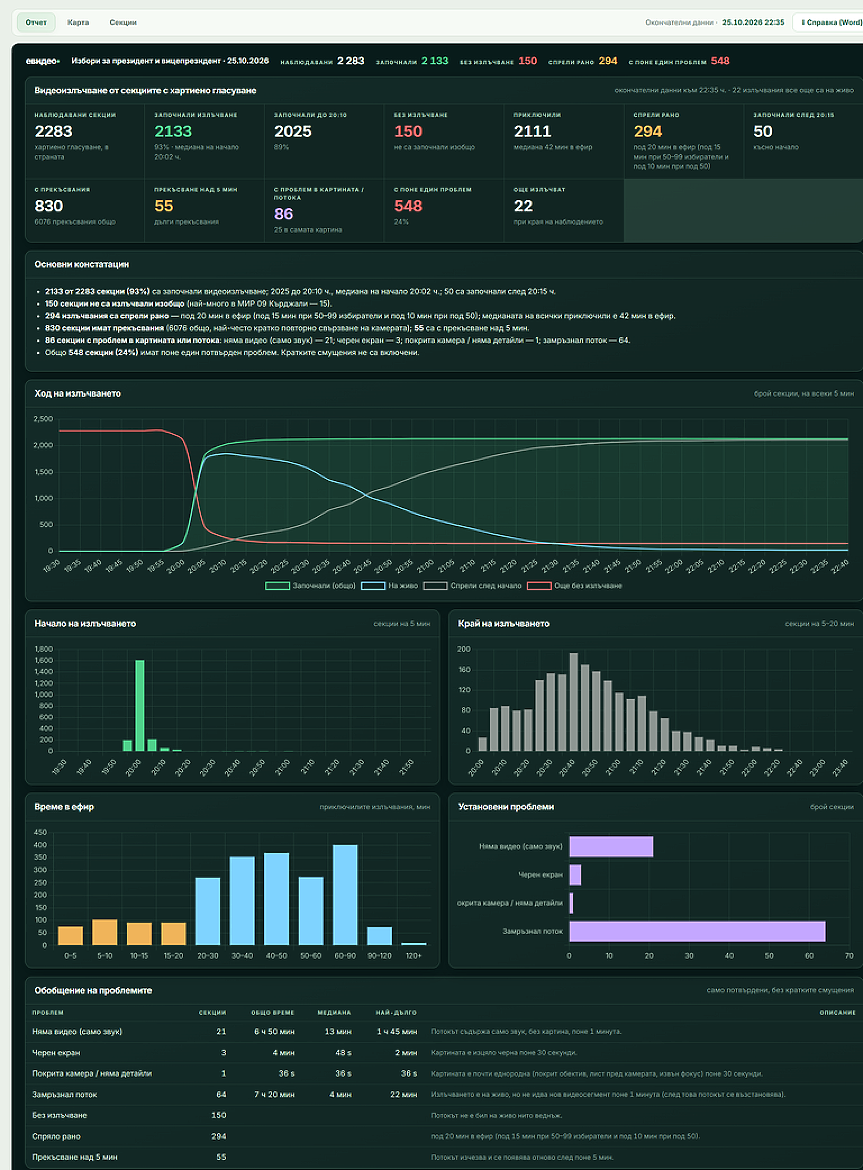The image size is (863, 1170).
Task: Sort table by the Общо време column header
Action: point(273,1013)
